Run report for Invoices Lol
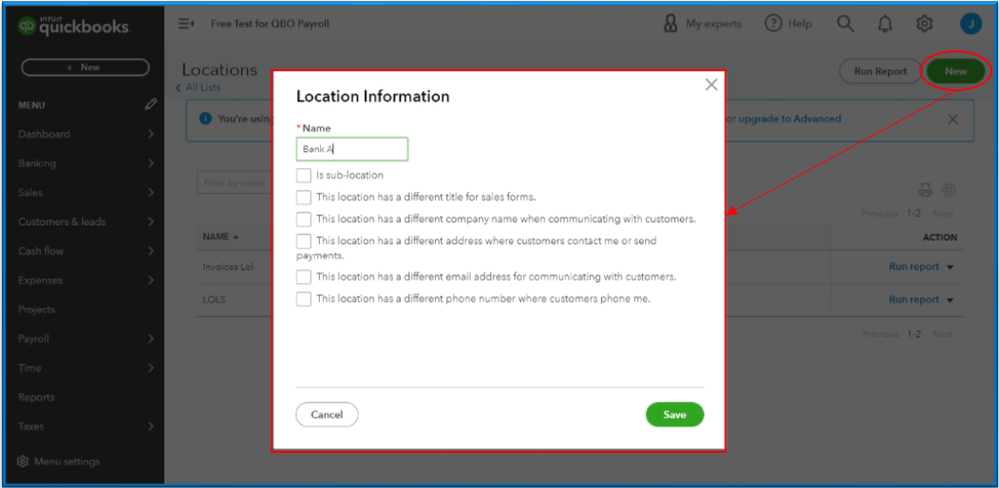This screenshot has height=488, width=999. point(914,267)
